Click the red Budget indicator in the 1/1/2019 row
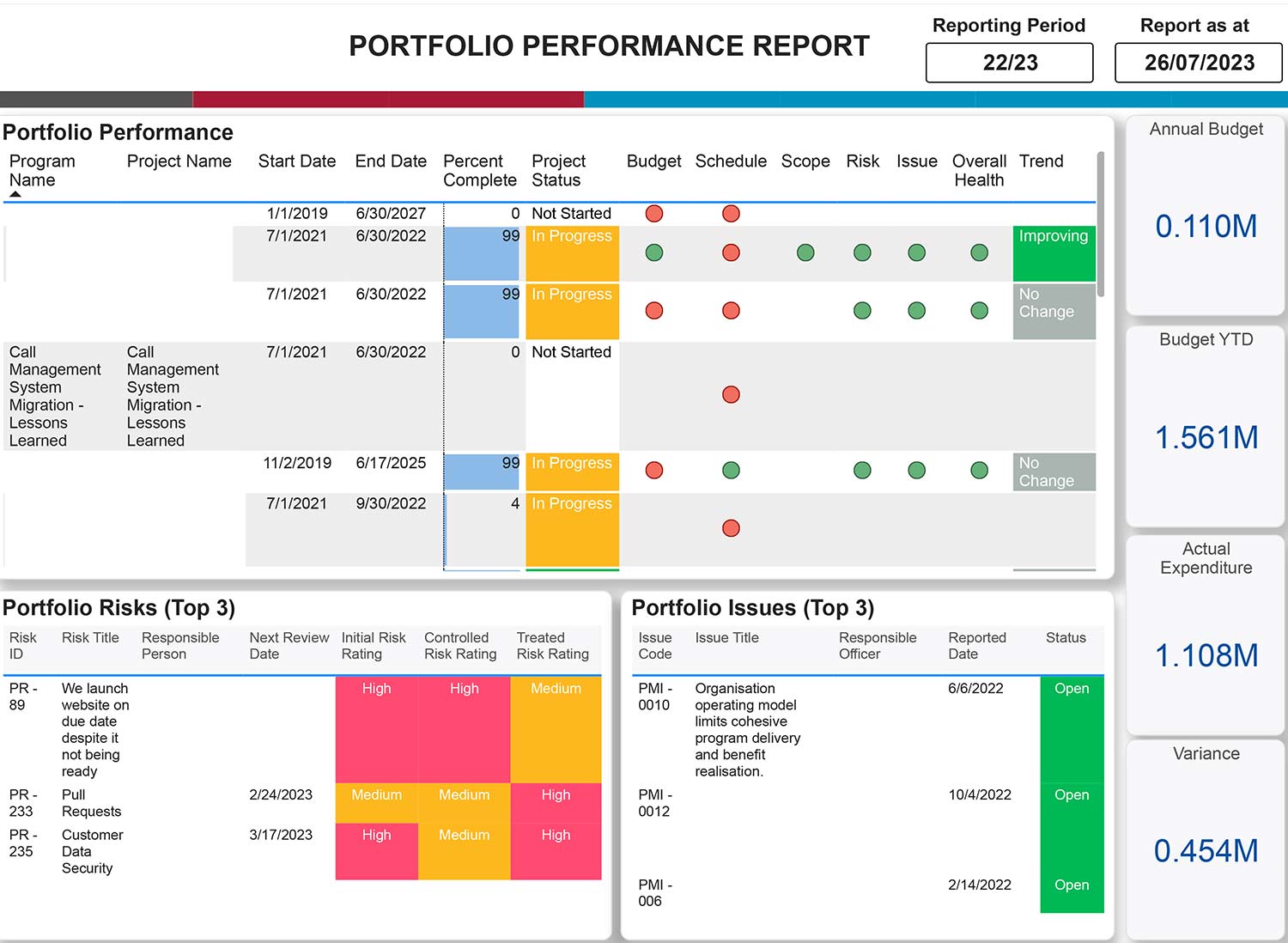The width and height of the screenshot is (1288, 943). 654,214
